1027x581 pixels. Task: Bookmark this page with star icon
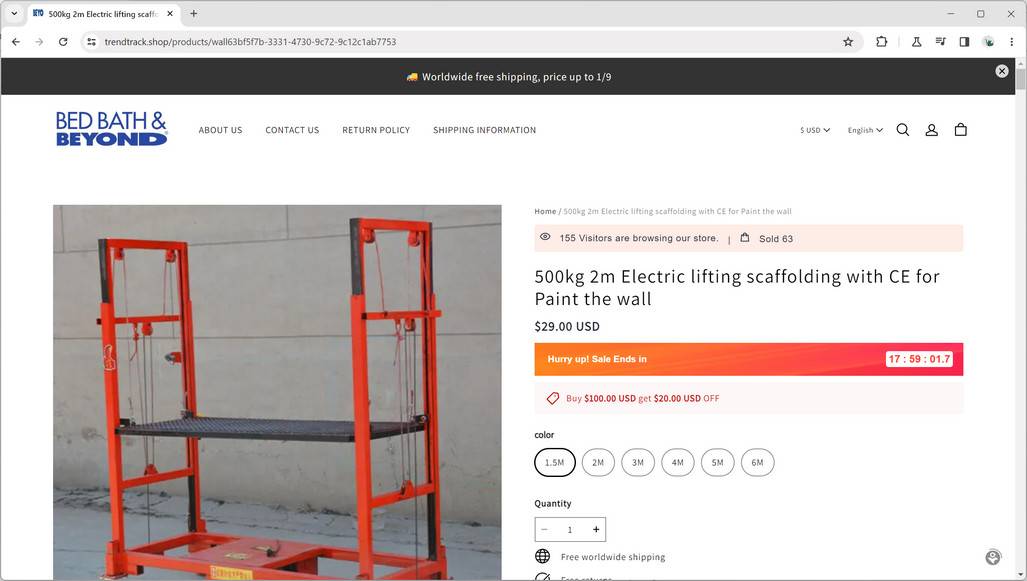(848, 41)
